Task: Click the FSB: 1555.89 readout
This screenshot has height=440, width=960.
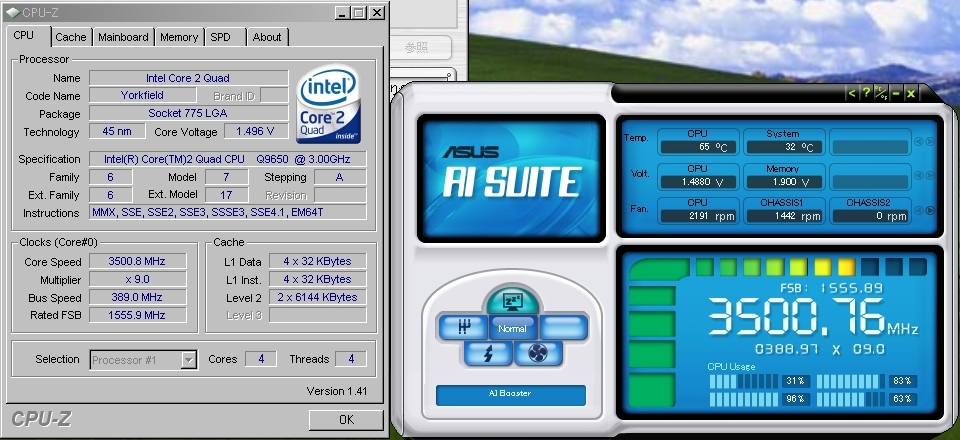Action: (x=831, y=288)
